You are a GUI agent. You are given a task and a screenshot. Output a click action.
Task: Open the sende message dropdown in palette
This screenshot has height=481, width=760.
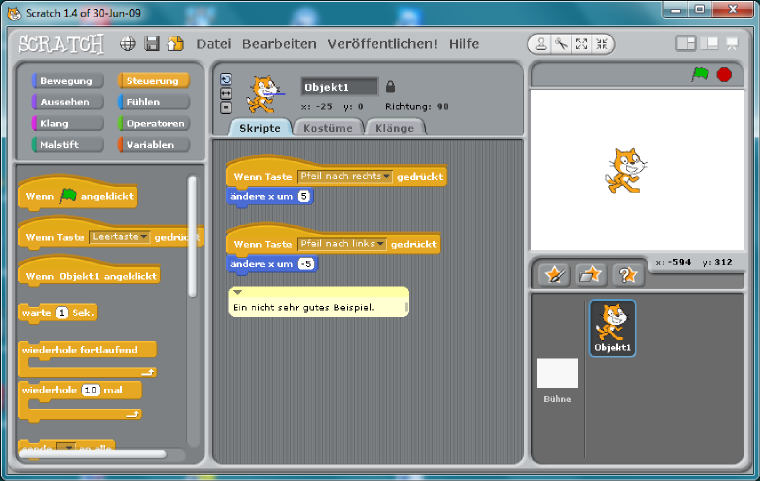click(x=66, y=448)
